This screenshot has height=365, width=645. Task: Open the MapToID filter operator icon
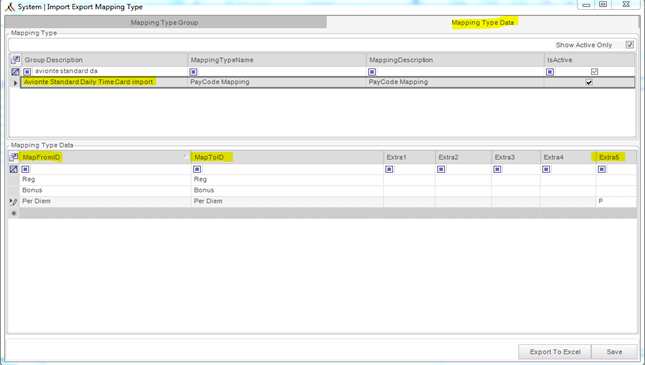click(x=197, y=169)
